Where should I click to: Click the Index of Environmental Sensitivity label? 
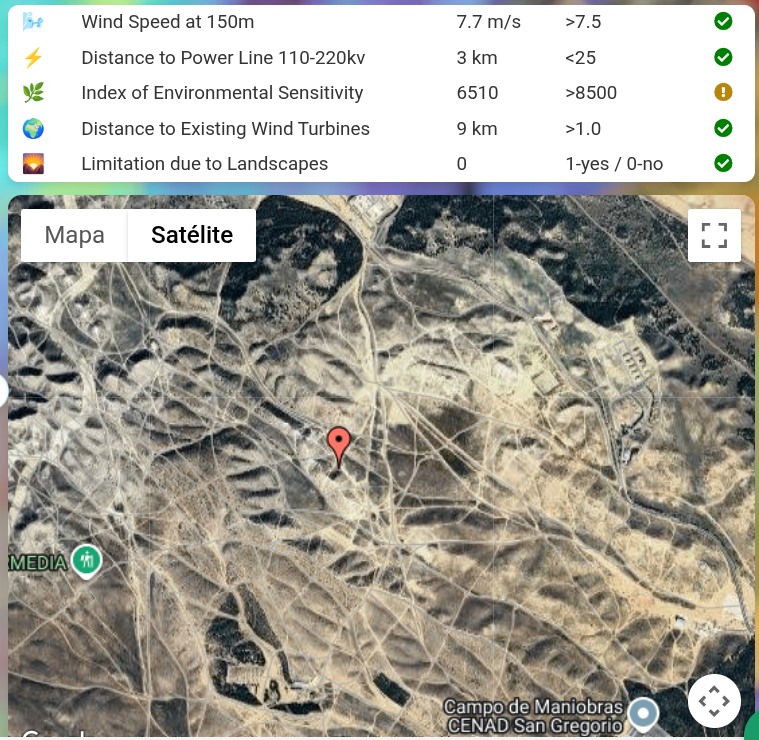tap(222, 93)
